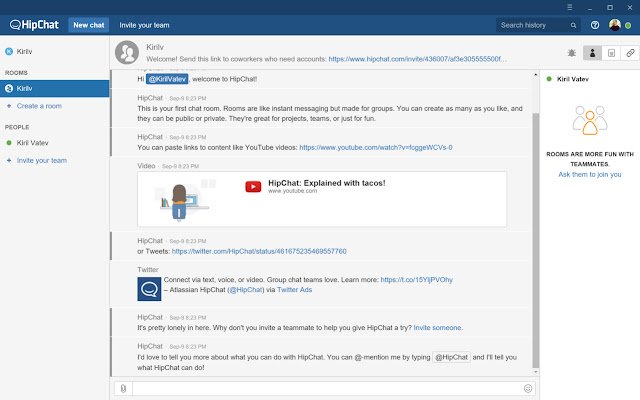Click the @KirilVatev mention tag
The height and width of the screenshot is (400, 640).
(167, 79)
